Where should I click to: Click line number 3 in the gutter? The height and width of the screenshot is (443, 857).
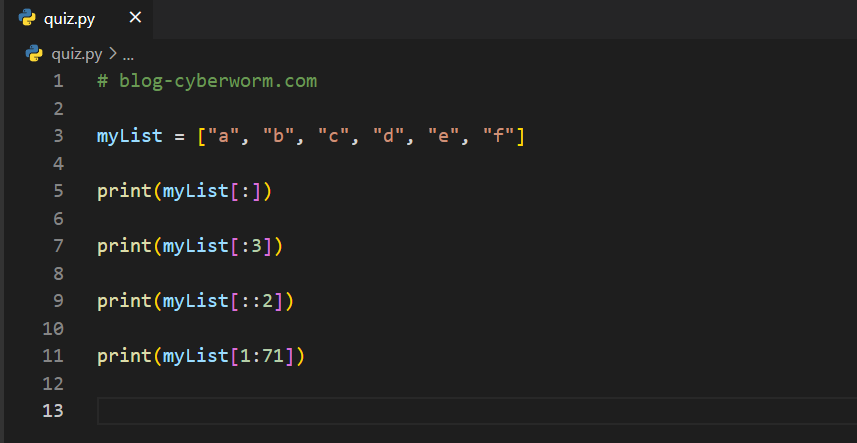(56, 136)
